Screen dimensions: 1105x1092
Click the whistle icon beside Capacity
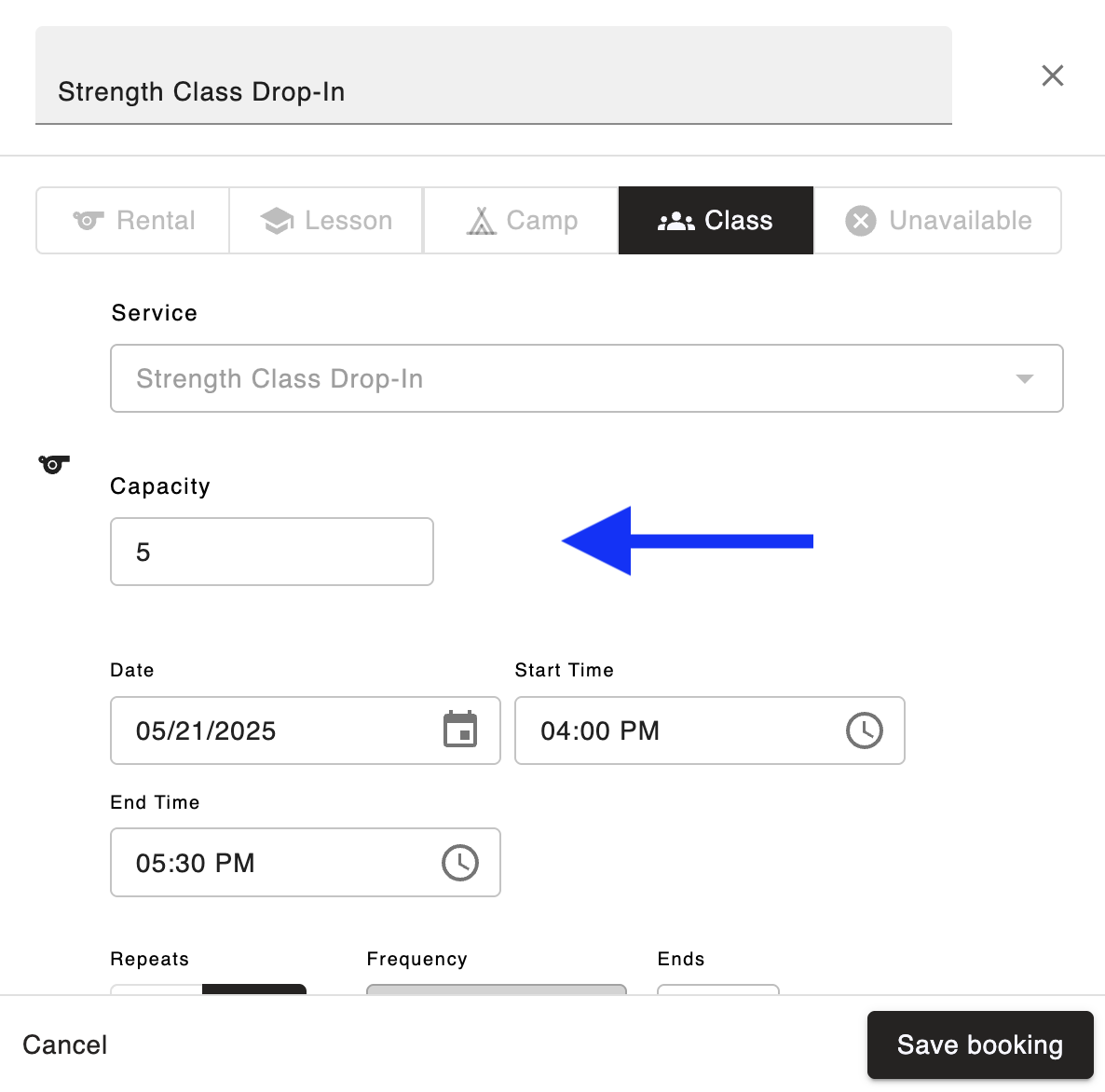(x=54, y=463)
